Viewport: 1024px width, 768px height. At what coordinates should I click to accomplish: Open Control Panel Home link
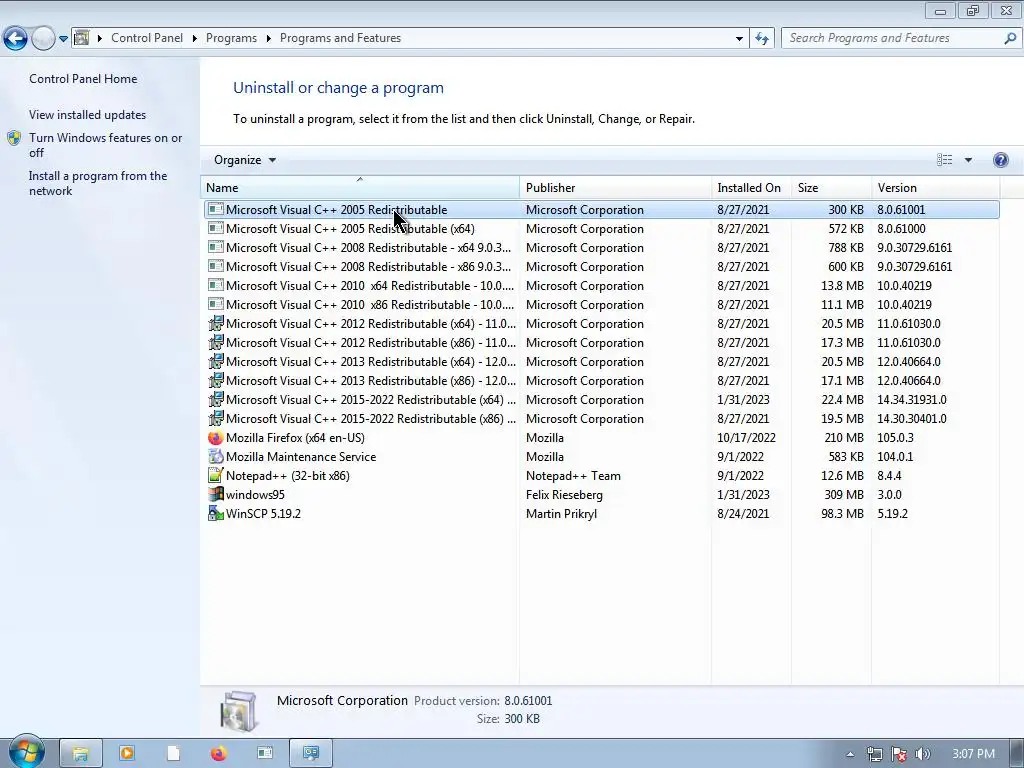click(83, 79)
